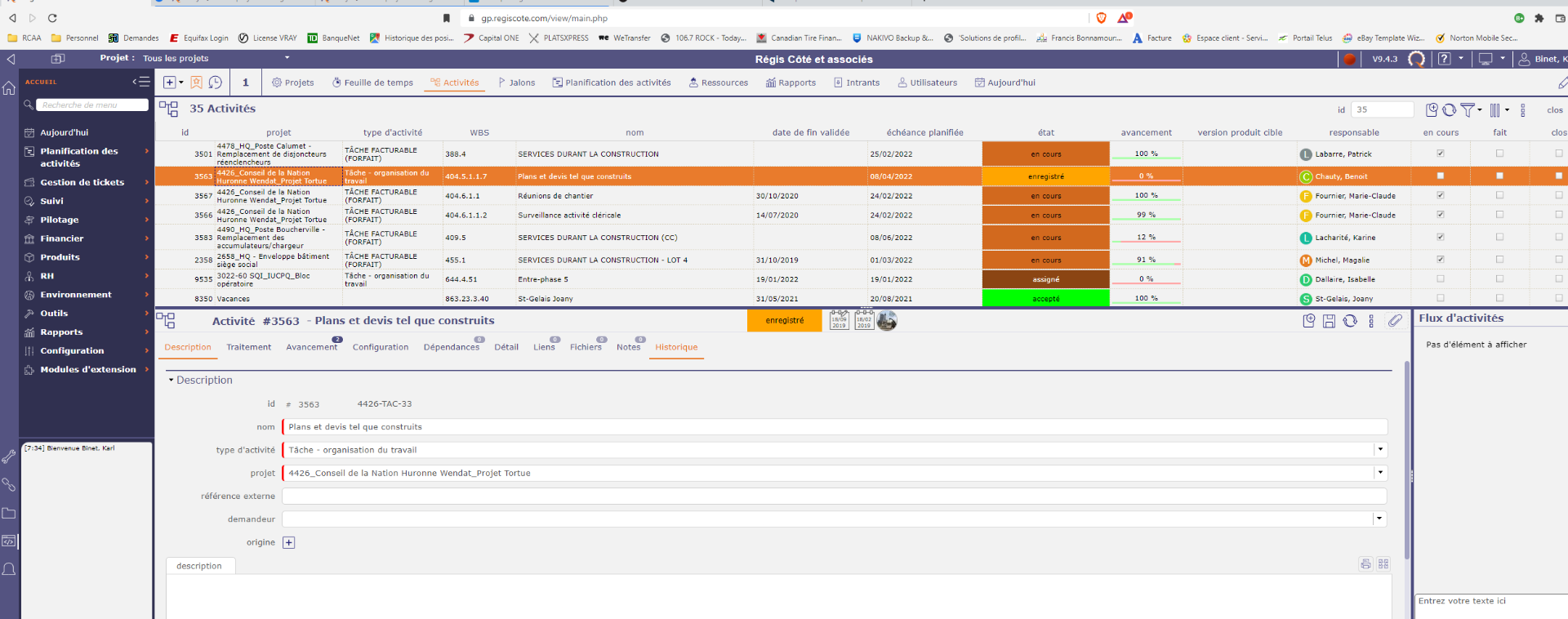Click Gestion de tickets in the sidebar
Screen dimensions: 1568x619
[82, 182]
